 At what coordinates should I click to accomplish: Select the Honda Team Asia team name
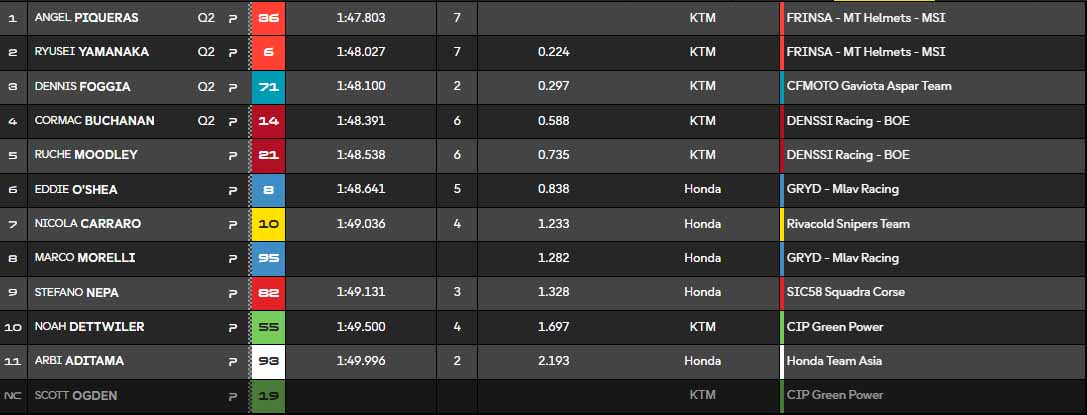coord(834,361)
